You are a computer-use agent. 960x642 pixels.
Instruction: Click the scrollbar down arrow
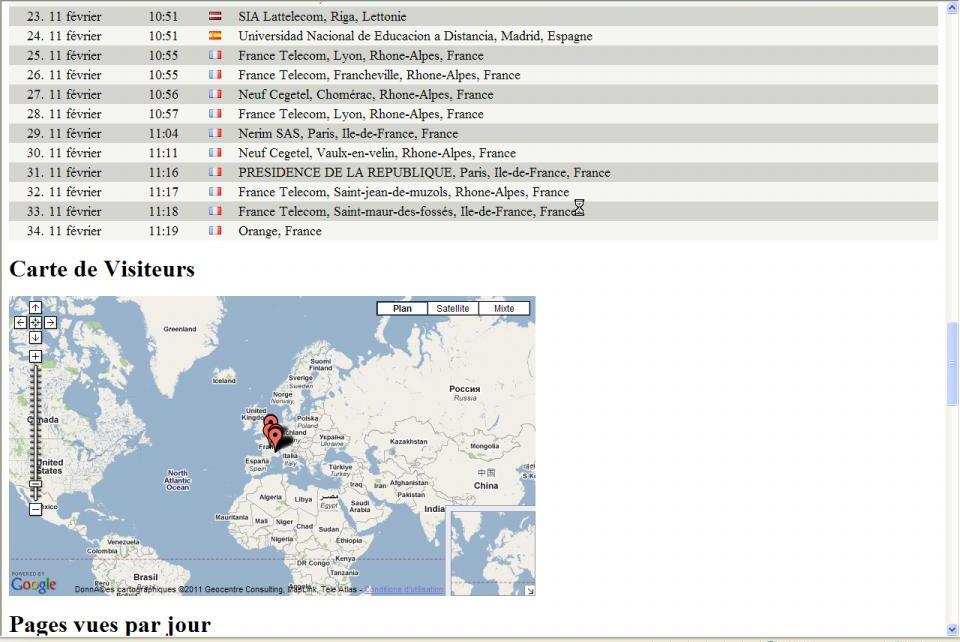point(952,629)
